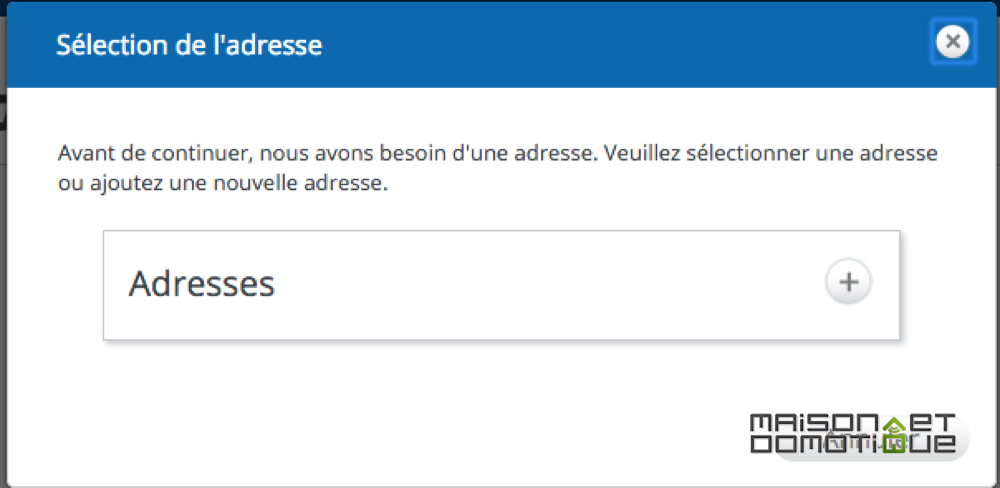Click the Sélection de l'adresse title

point(189,45)
